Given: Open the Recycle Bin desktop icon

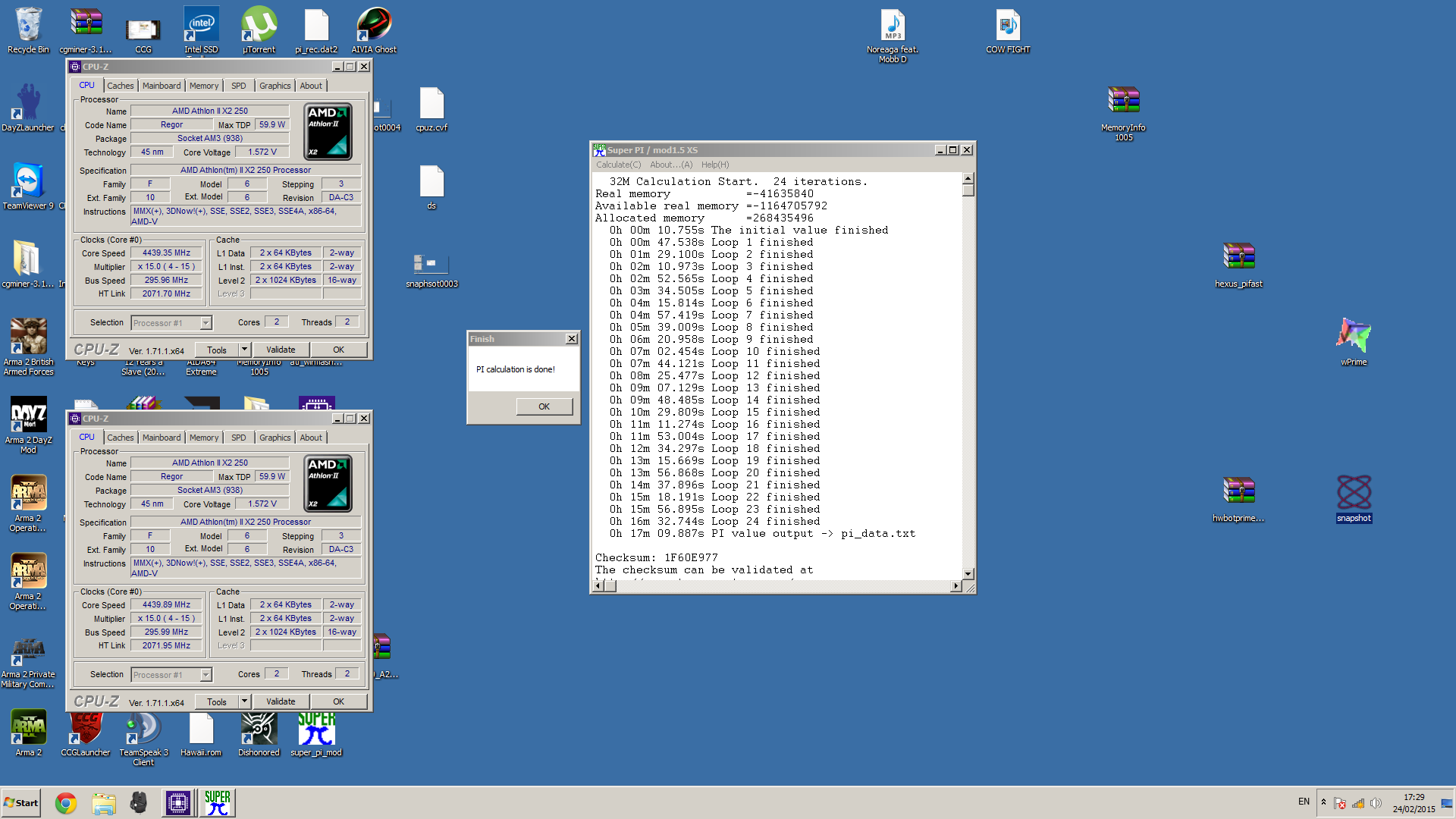Looking at the screenshot, I should point(28,30).
